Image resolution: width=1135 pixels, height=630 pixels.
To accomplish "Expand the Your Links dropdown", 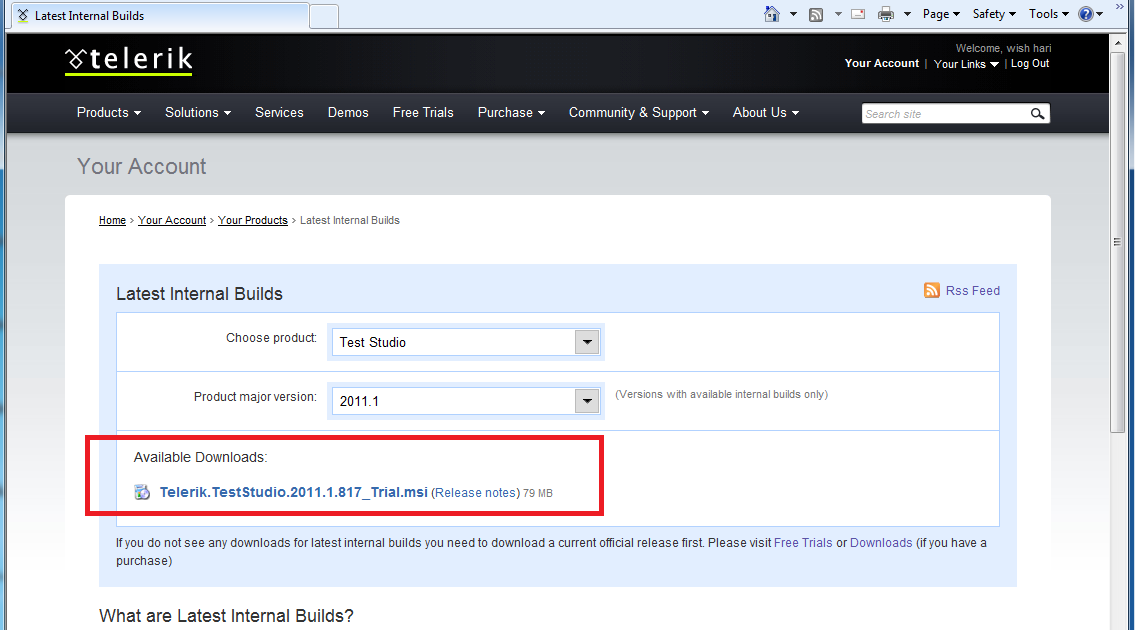I will point(966,64).
